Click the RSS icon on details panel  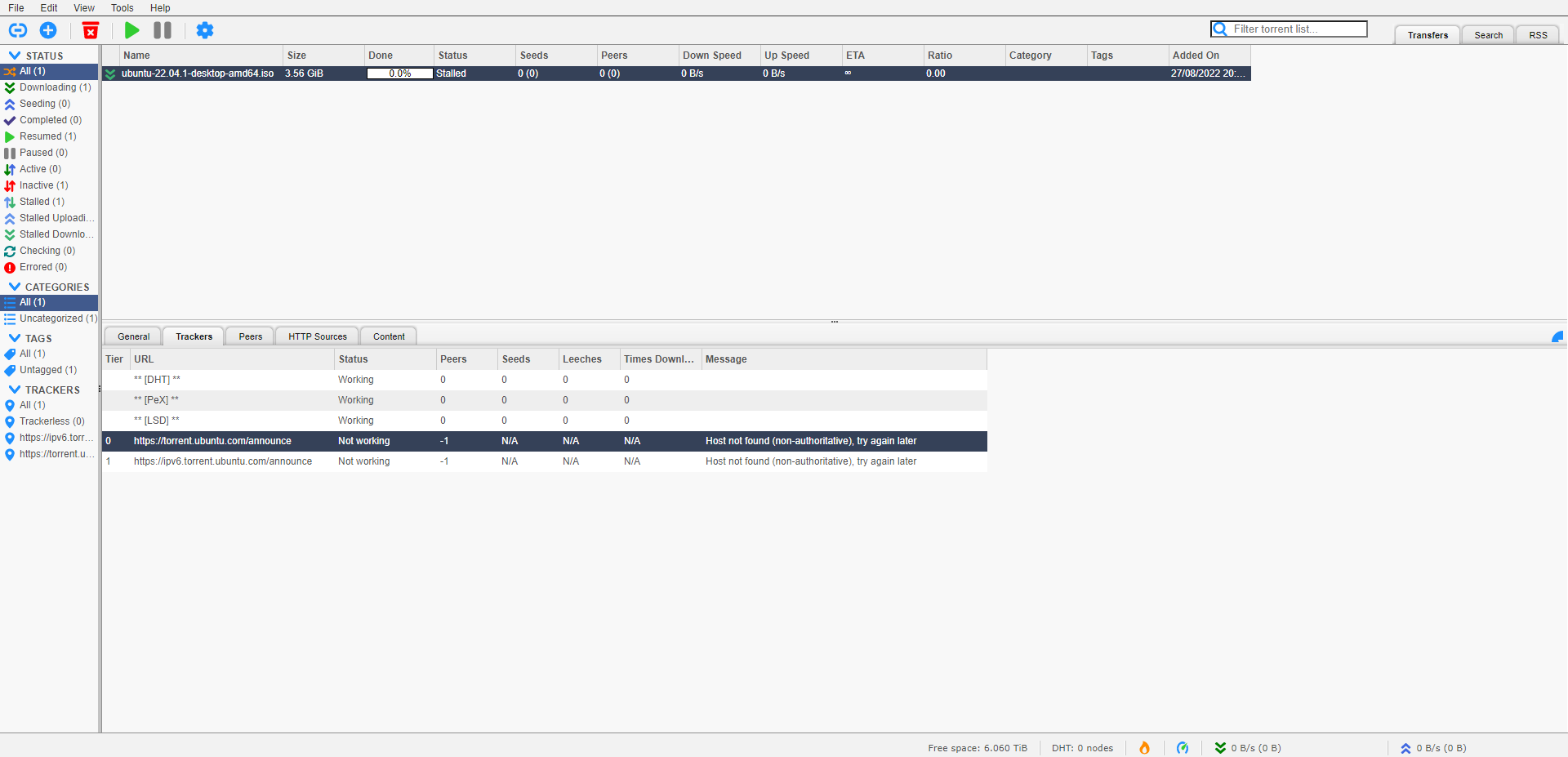click(1557, 336)
